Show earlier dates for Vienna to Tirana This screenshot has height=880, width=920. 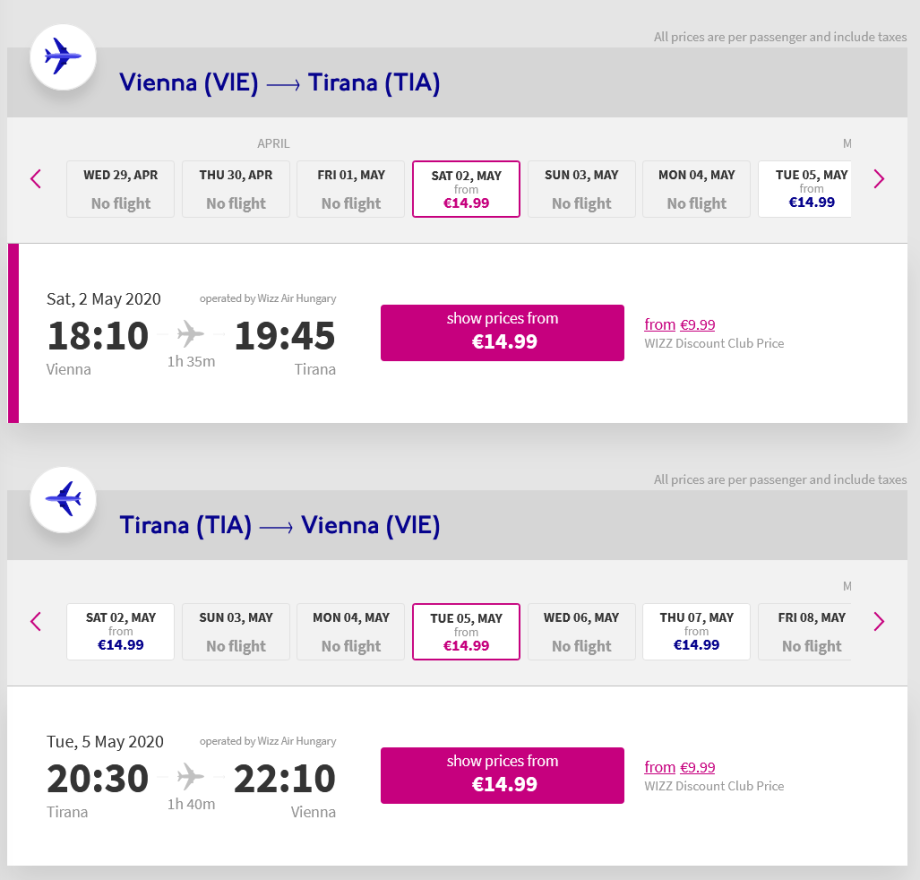coord(36,179)
